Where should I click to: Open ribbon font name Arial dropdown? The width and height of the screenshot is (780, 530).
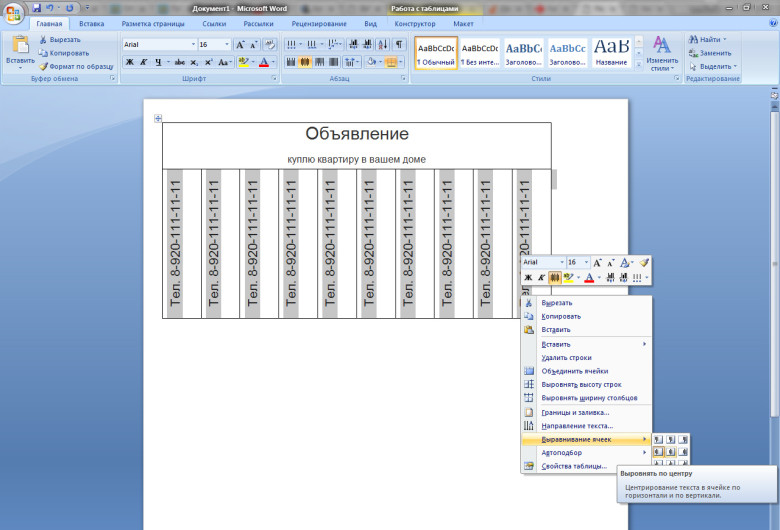(x=194, y=45)
